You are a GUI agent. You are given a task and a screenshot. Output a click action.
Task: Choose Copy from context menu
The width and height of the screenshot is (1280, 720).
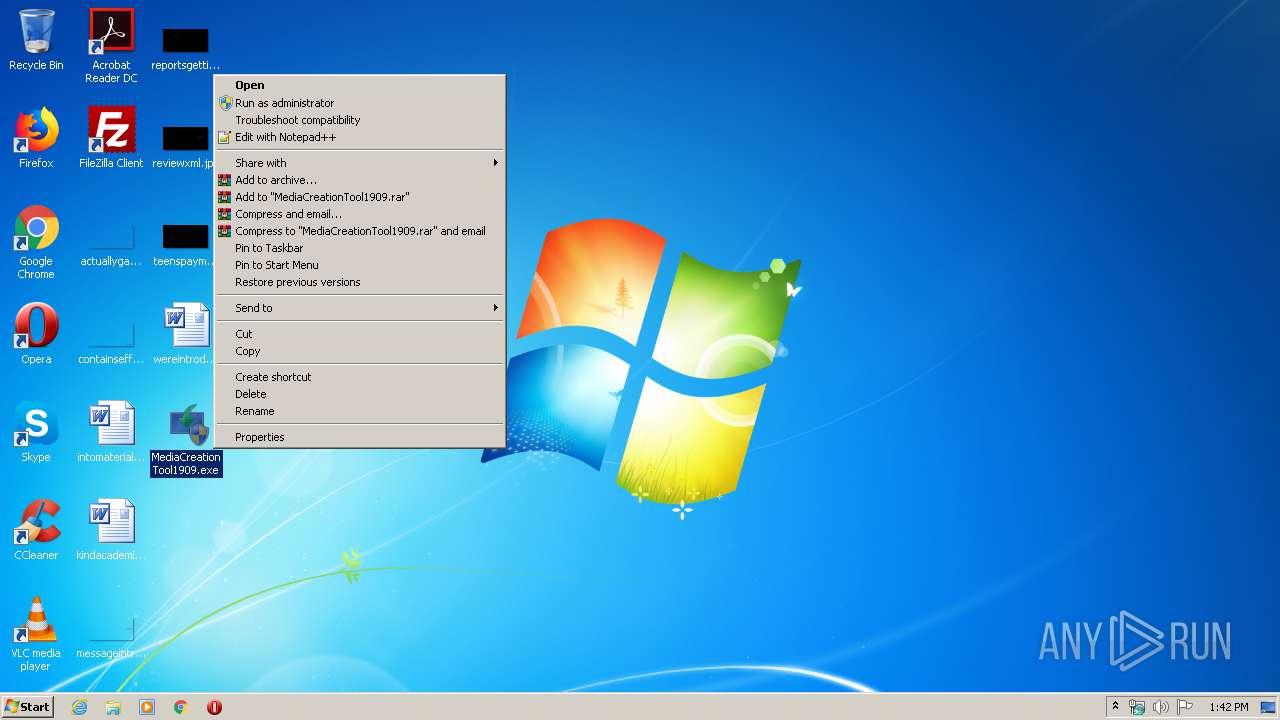point(360,351)
